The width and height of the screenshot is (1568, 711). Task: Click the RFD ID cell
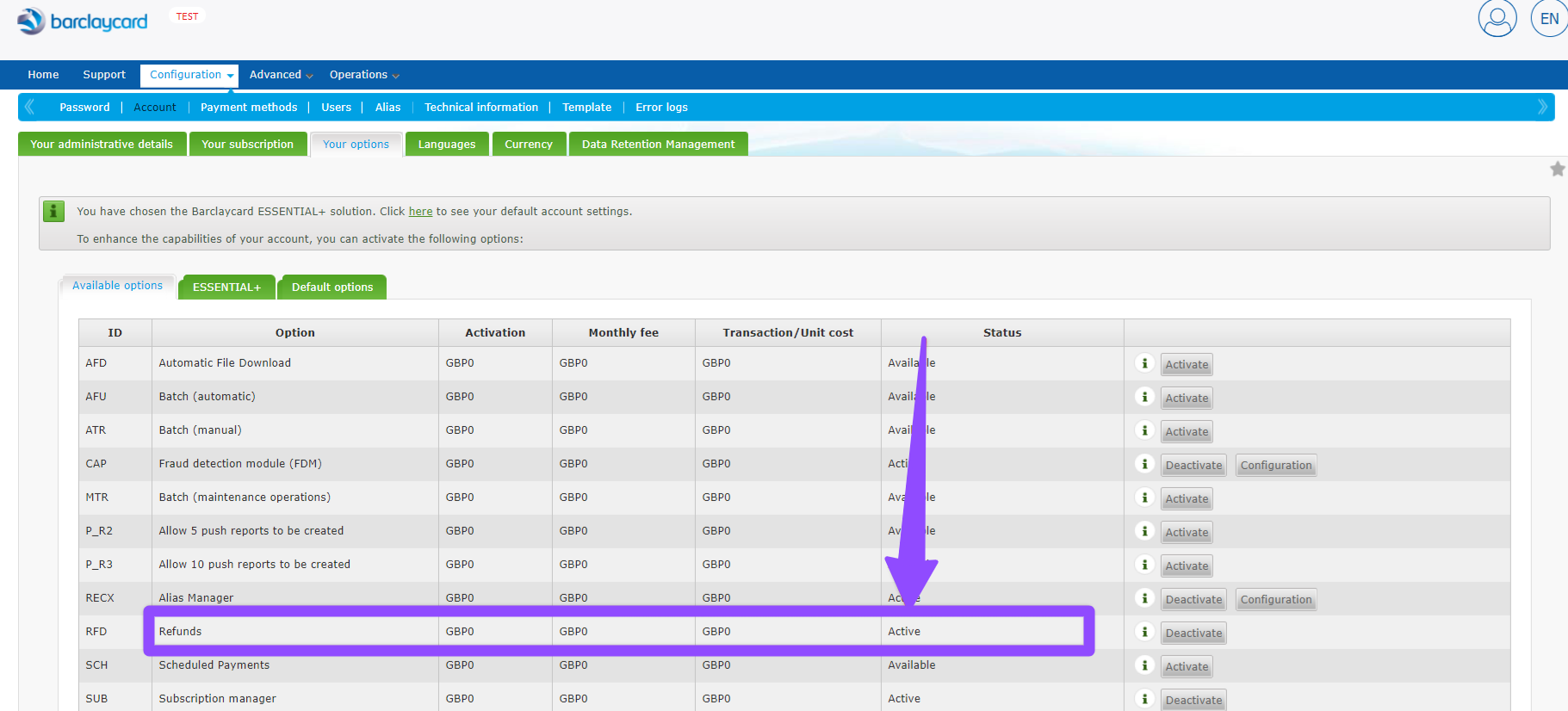(x=115, y=632)
